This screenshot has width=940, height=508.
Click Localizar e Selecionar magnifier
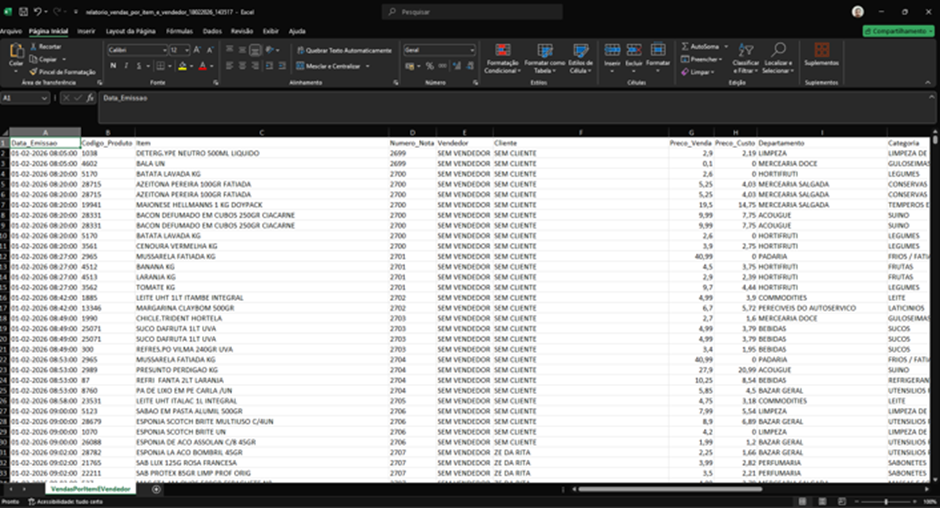point(778,50)
